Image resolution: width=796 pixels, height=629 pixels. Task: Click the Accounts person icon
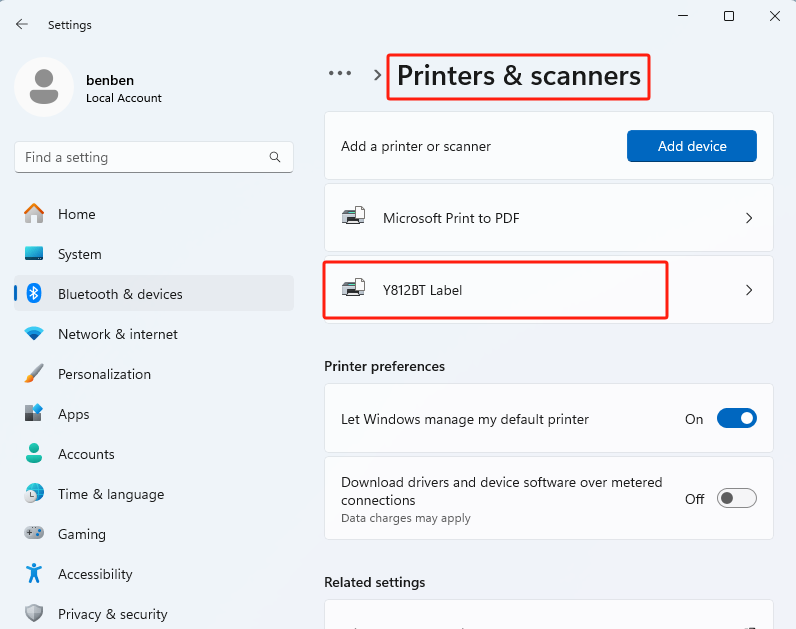click(x=34, y=453)
